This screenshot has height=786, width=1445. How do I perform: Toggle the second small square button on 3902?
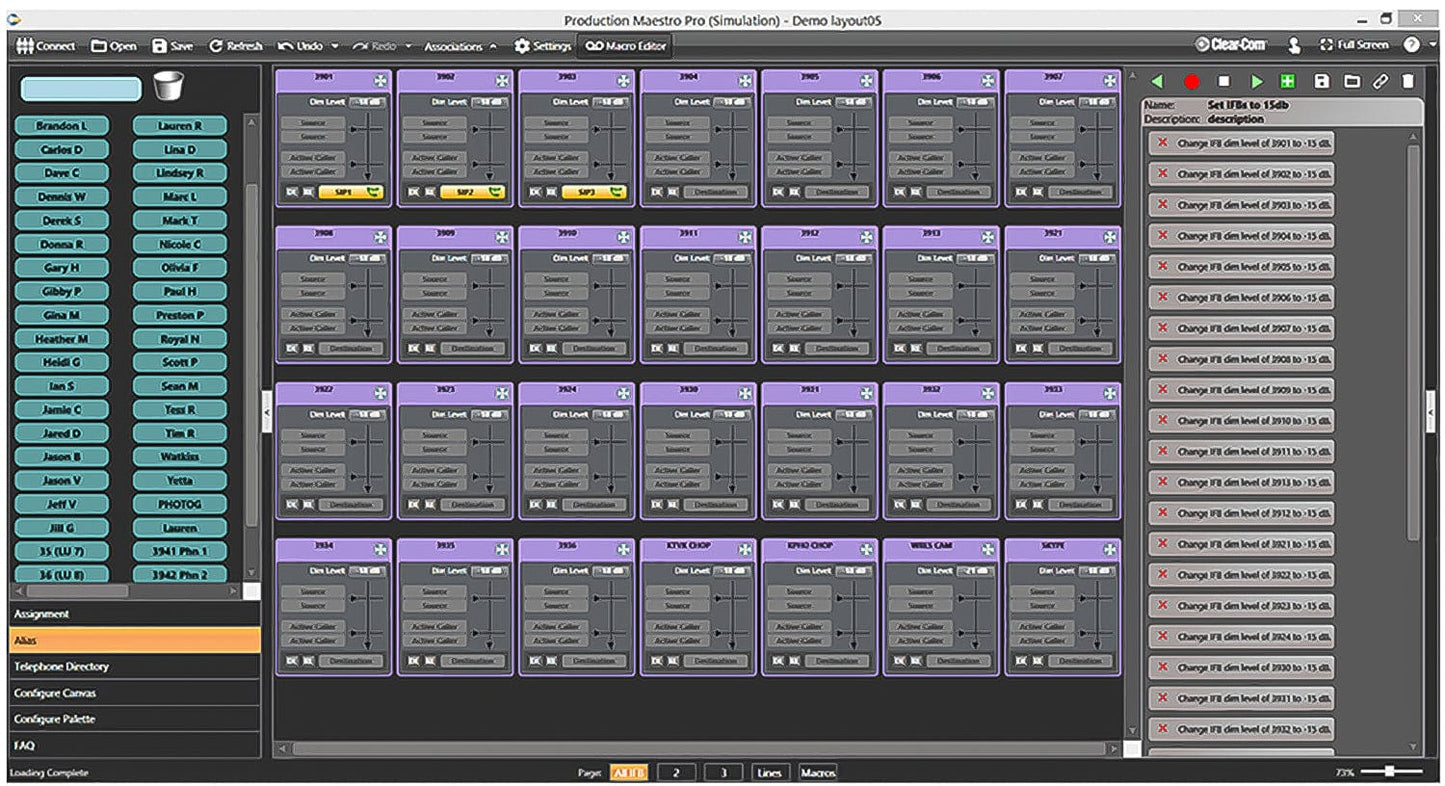pyautogui.click(x=429, y=191)
